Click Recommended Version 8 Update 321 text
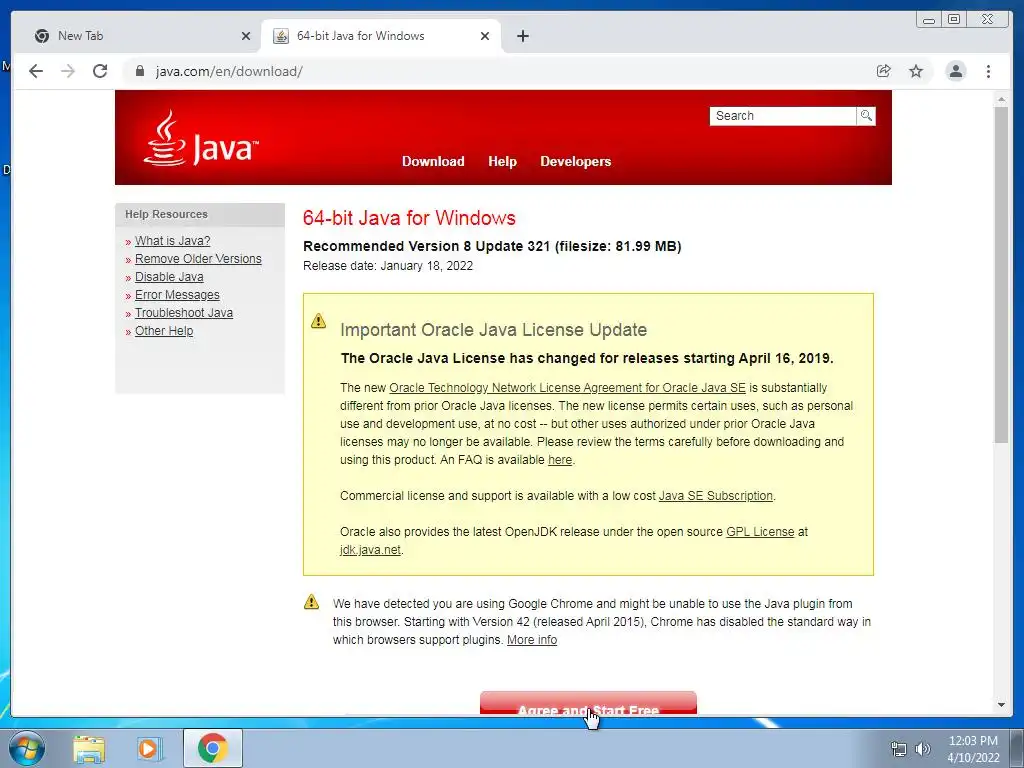The width and height of the screenshot is (1024, 768). click(x=492, y=246)
